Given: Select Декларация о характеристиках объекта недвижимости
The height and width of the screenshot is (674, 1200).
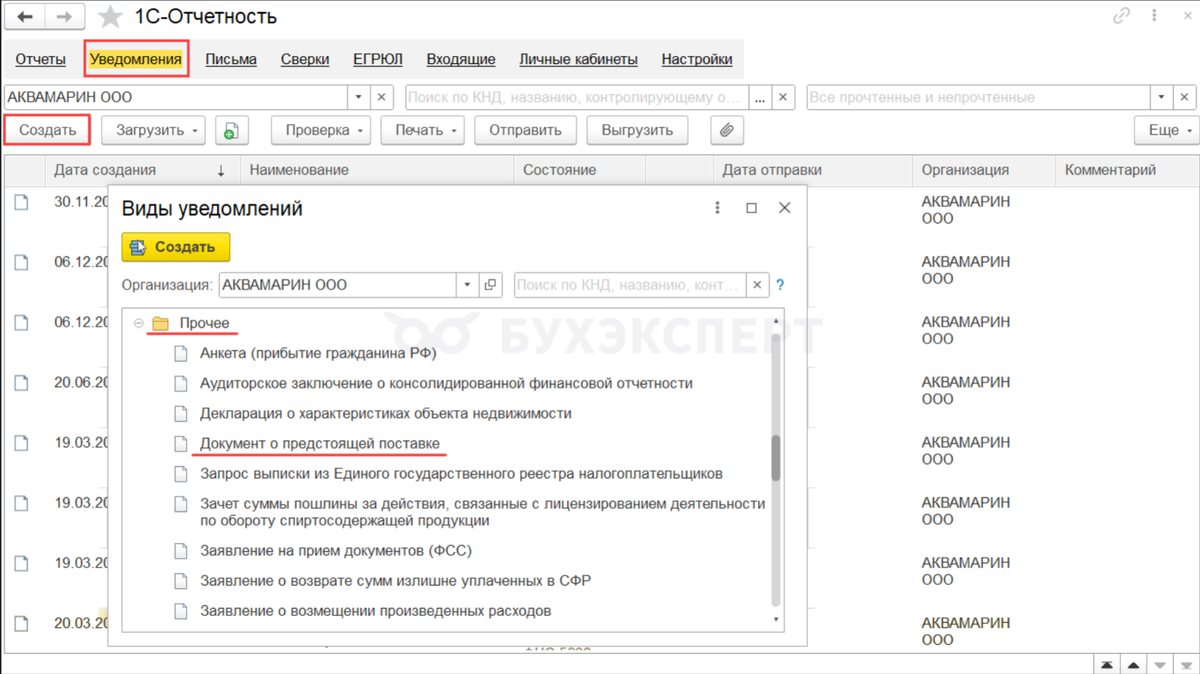Looking at the screenshot, I should click(x=385, y=413).
